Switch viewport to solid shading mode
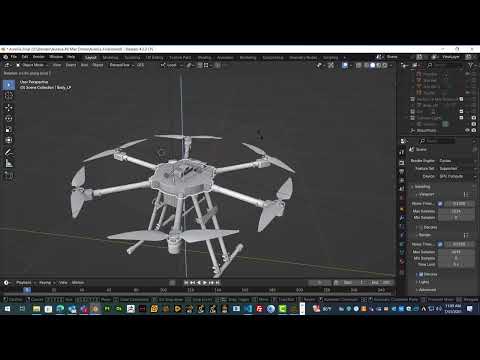 373,65
